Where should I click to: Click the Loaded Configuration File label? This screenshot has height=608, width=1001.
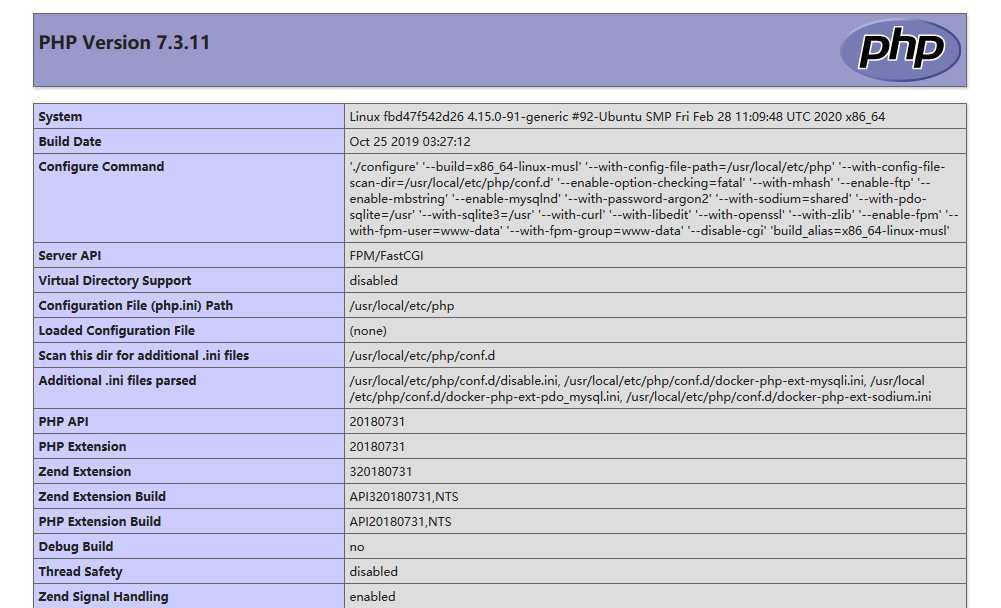pyautogui.click(x=116, y=330)
